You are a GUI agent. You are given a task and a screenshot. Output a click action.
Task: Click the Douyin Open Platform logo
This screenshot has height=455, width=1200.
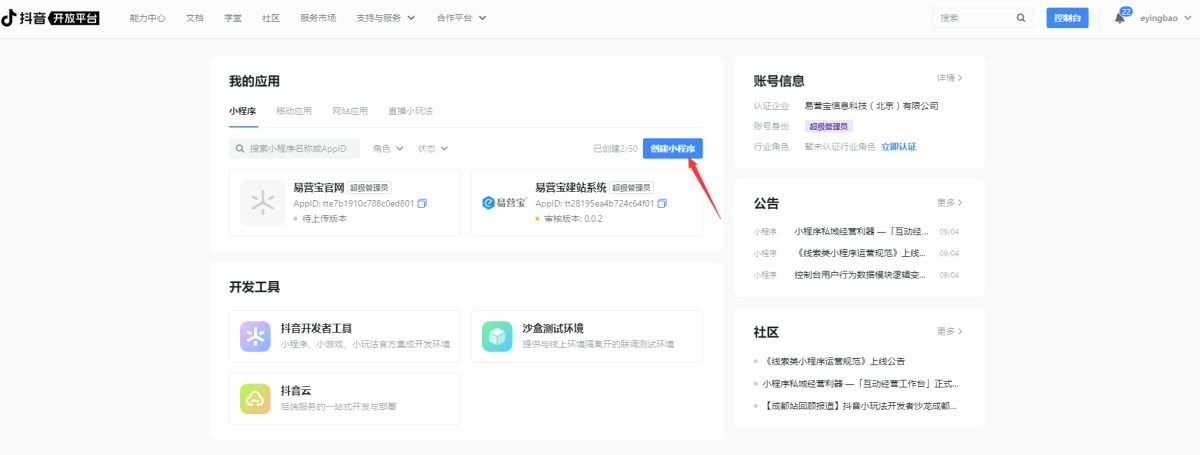(x=51, y=17)
